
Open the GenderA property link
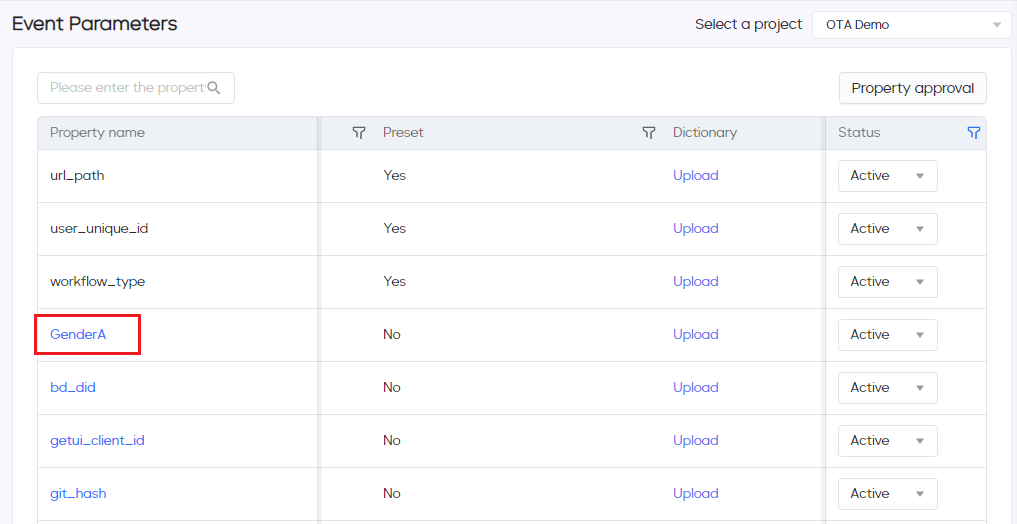pyautogui.click(x=78, y=335)
